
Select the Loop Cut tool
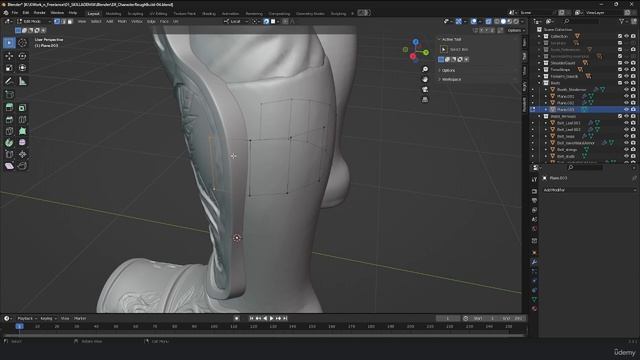pyautogui.click(x=22, y=119)
